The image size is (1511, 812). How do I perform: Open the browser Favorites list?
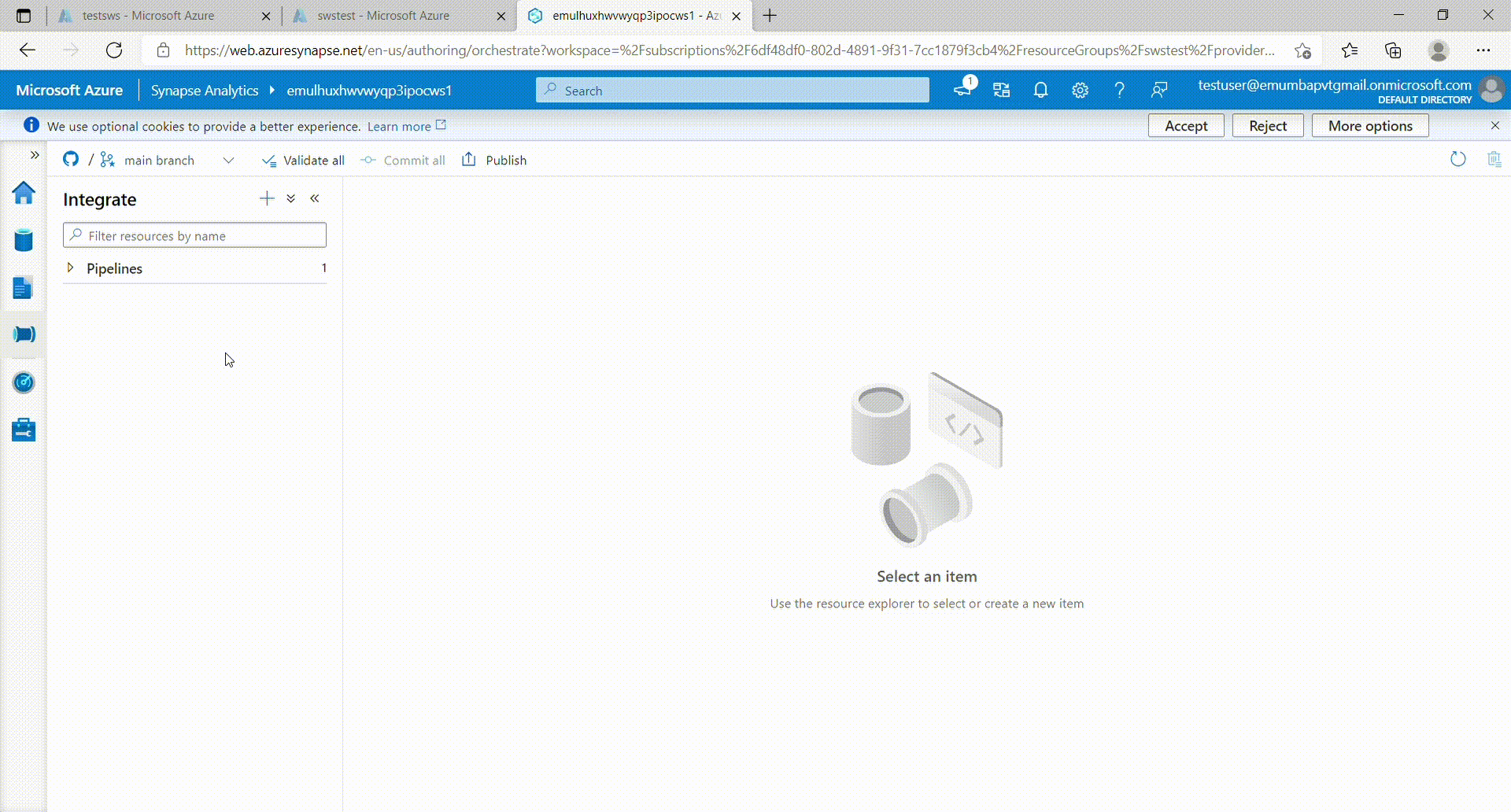pyautogui.click(x=1350, y=50)
